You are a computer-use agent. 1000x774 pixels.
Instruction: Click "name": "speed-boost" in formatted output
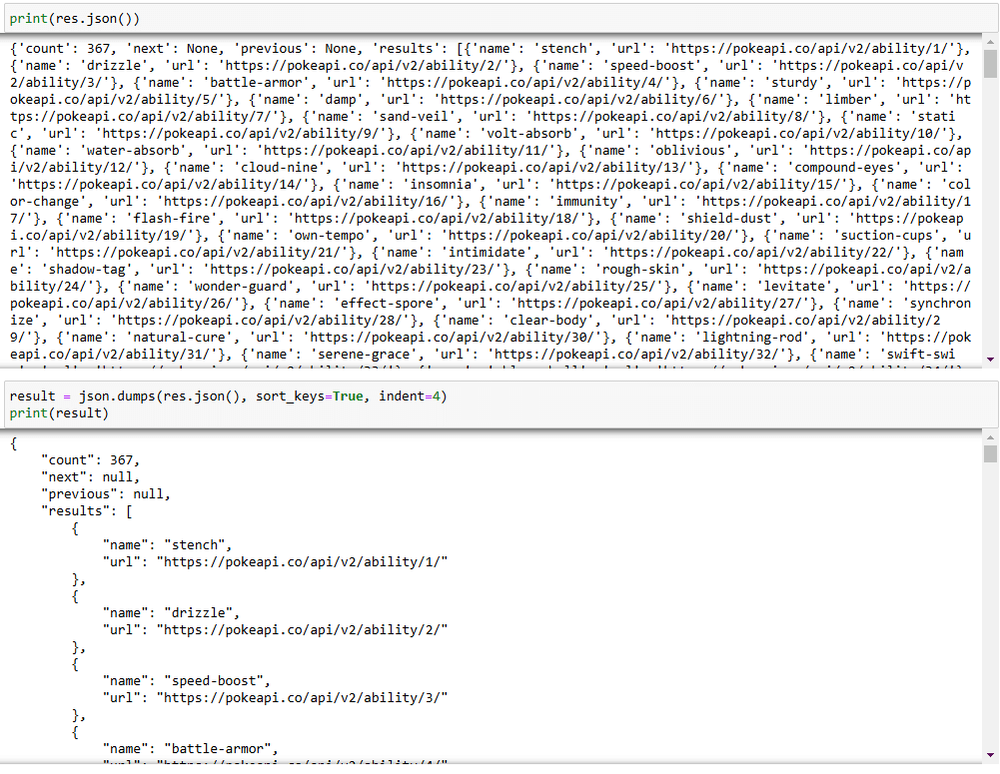(186, 681)
